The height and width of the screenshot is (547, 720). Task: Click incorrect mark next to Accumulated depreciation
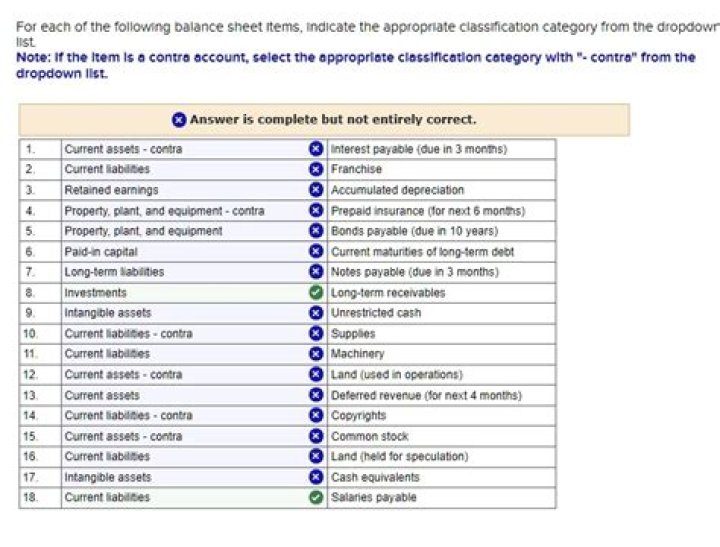tap(316, 190)
